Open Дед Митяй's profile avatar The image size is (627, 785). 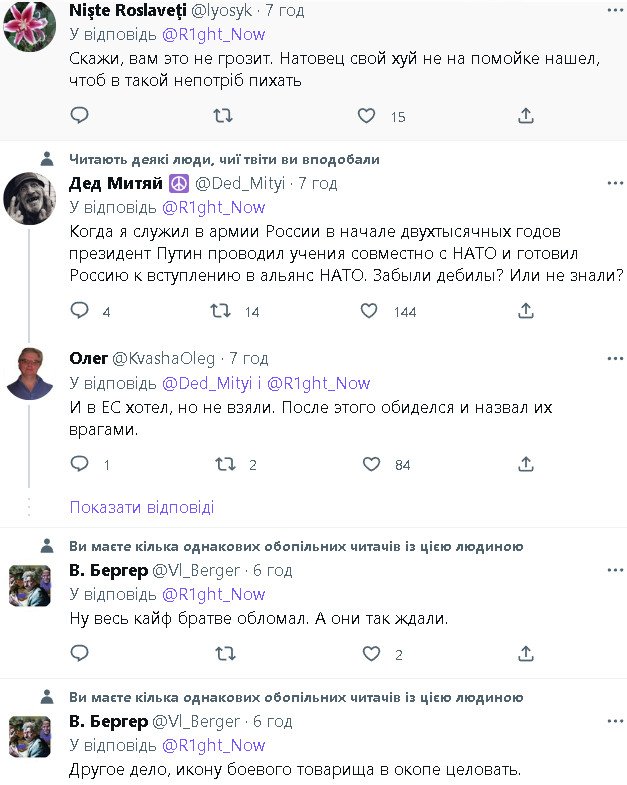30,200
